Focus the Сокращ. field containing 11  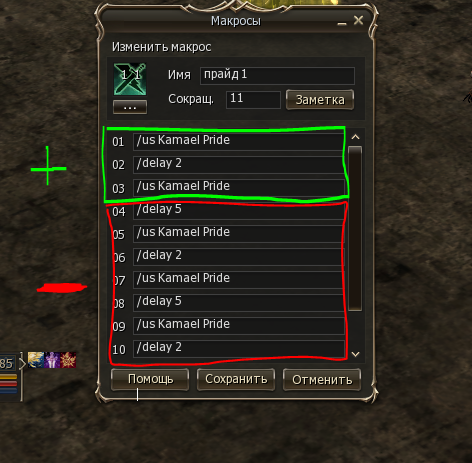[253, 99]
